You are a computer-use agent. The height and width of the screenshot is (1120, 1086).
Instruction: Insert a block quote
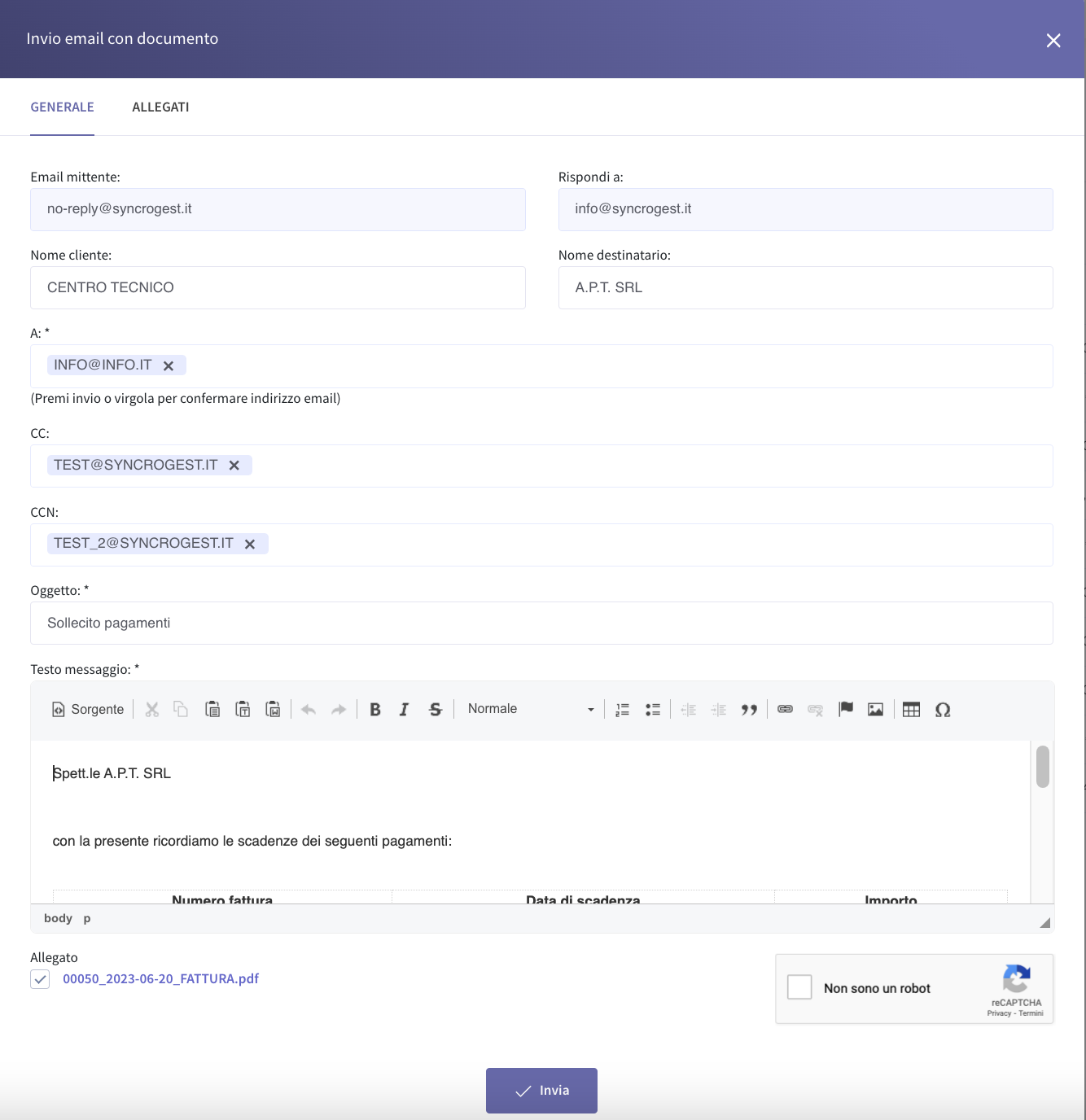coord(750,710)
